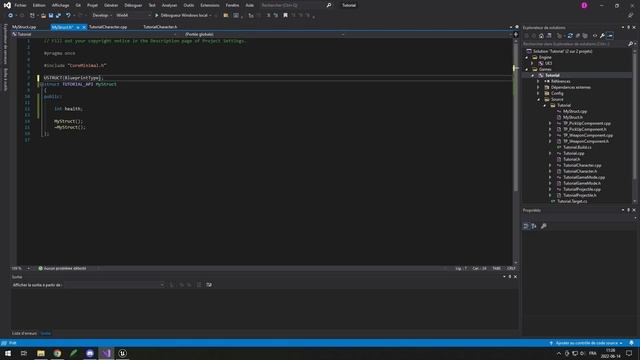Expand the Config folder node
Image resolution: width=640 pixels, height=360 pixels.
(538, 93)
